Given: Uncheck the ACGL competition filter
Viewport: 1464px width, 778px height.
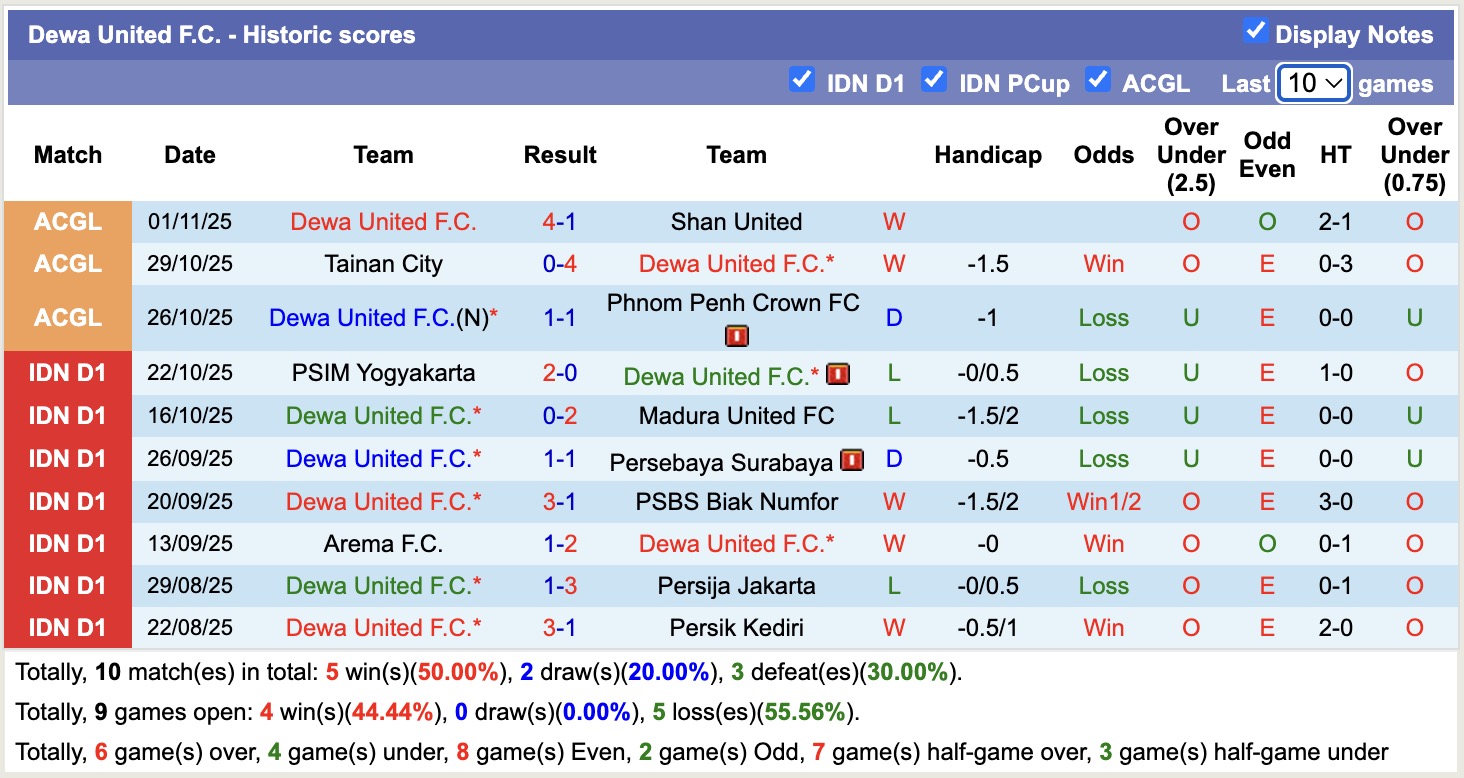Looking at the screenshot, I should pyautogui.click(x=1097, y=80).
